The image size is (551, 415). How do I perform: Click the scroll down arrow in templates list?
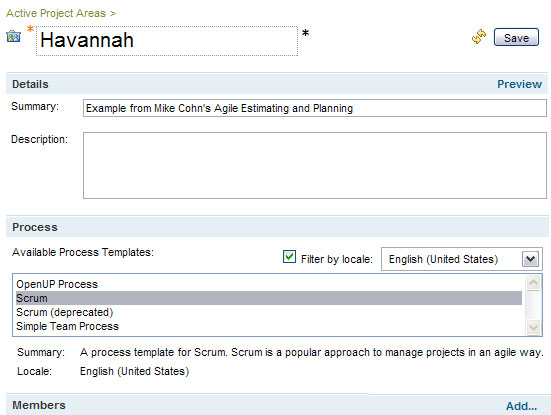(533, 328)
